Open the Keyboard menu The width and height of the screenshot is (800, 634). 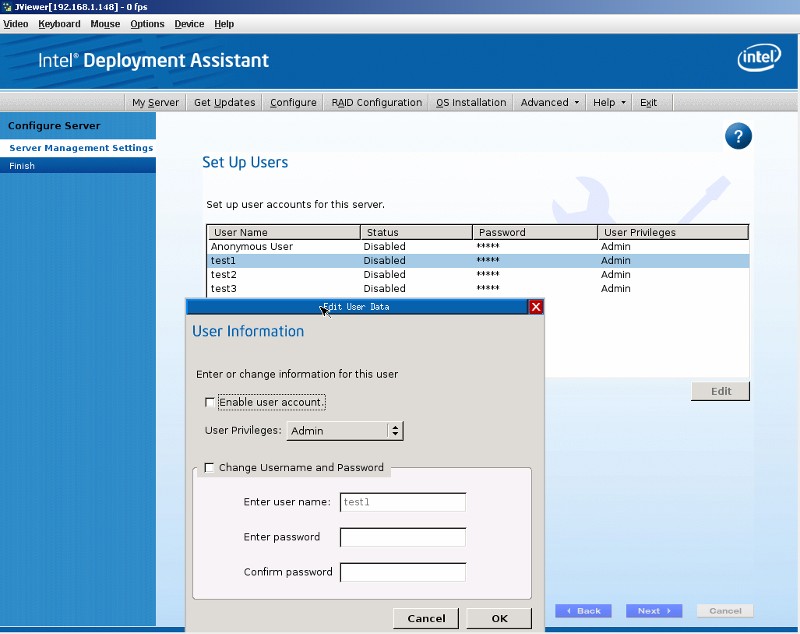[x=59, y=24]
